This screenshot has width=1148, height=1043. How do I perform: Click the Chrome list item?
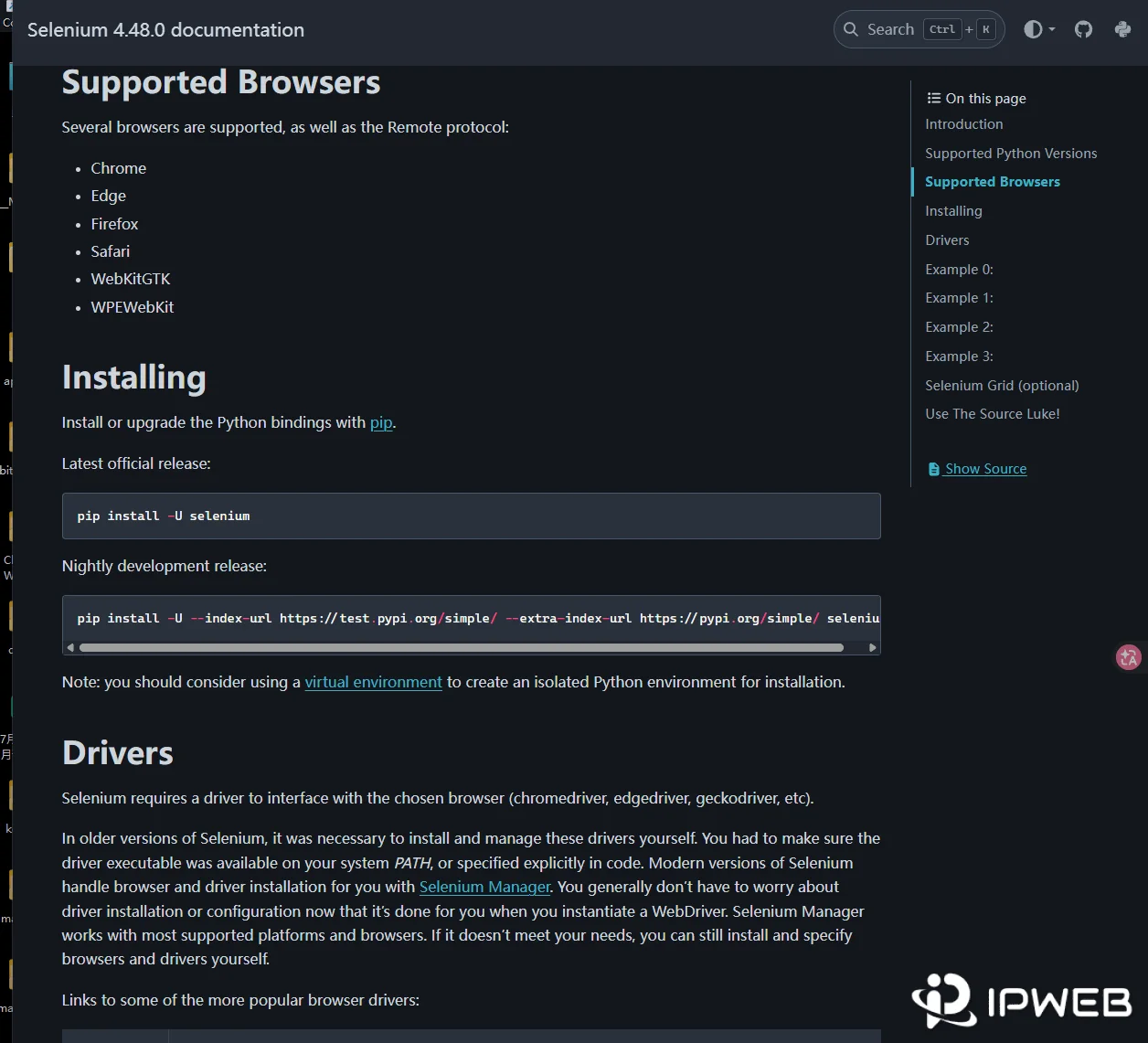119,168
